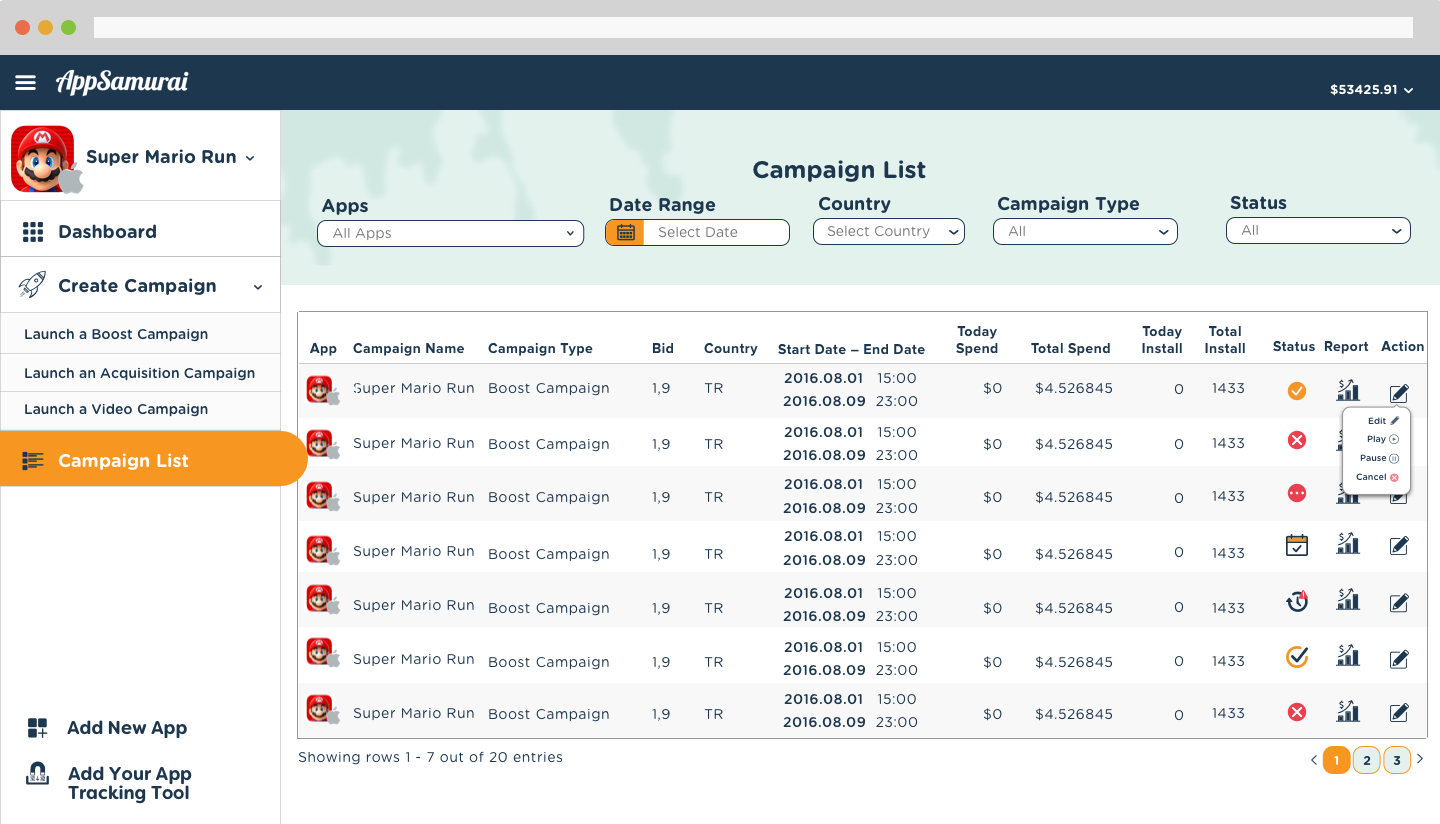Open report chart for the clock-status row
The height and width of the screenshot is (824, 1440).
click(1348, 599)
